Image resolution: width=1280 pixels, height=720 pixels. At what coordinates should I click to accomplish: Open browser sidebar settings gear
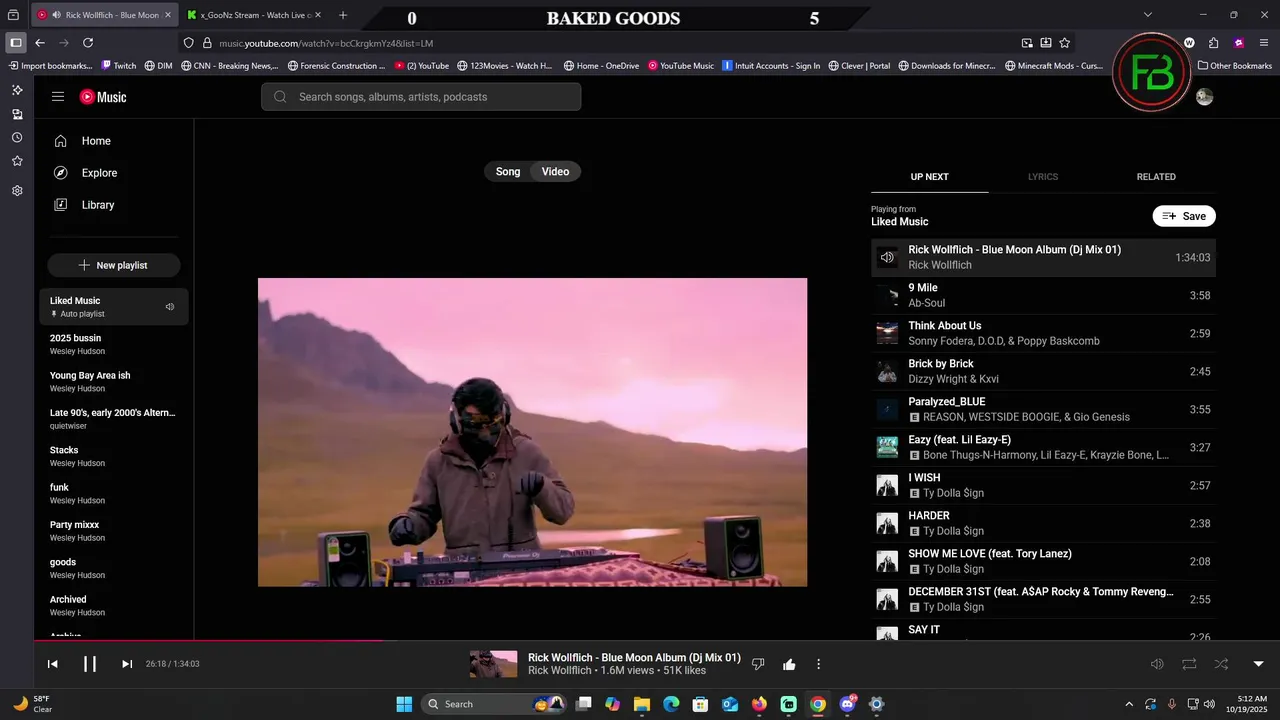[17, 191]
